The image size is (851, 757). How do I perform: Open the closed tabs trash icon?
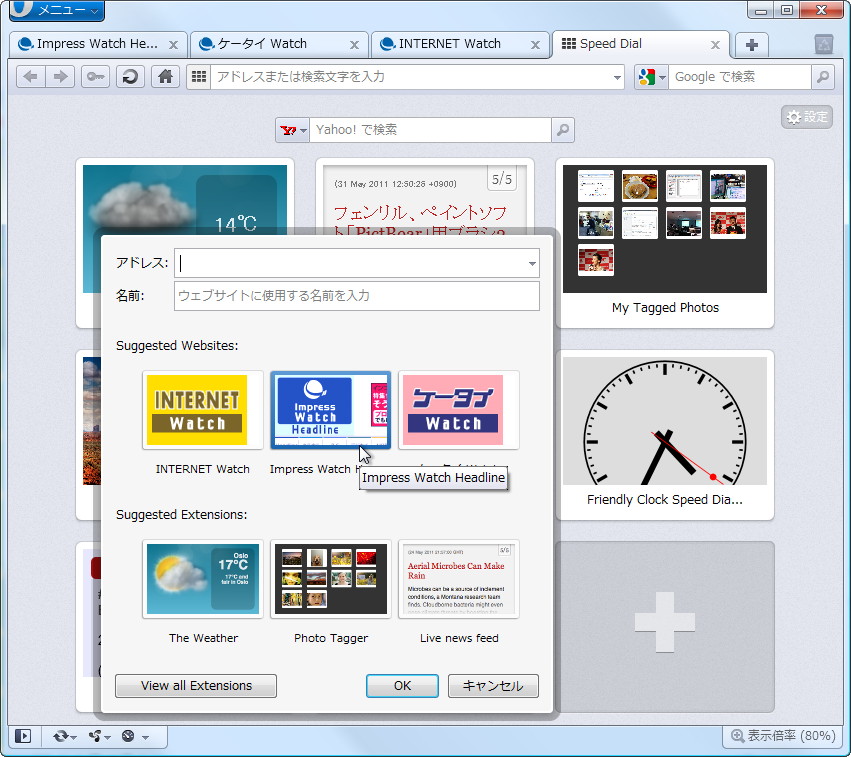point(824,44)
